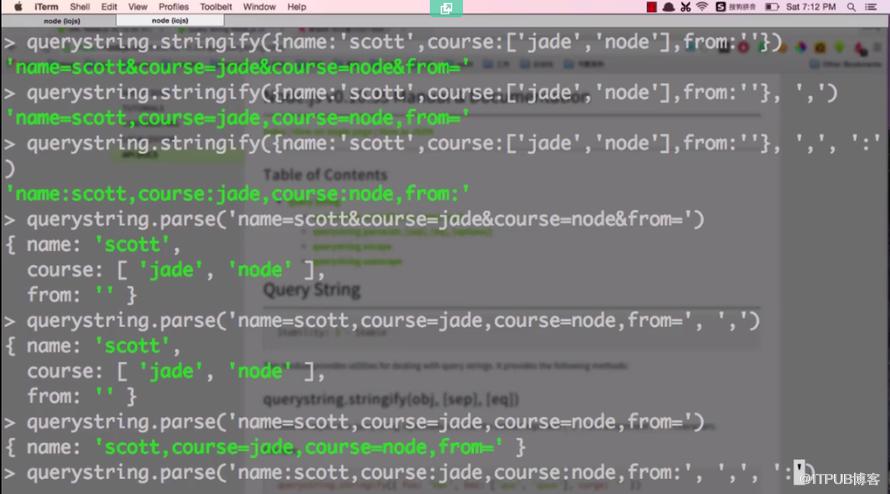Screen dimensions: 890x494
Task: Open the Window menu
Action: [x=259, y=7]
